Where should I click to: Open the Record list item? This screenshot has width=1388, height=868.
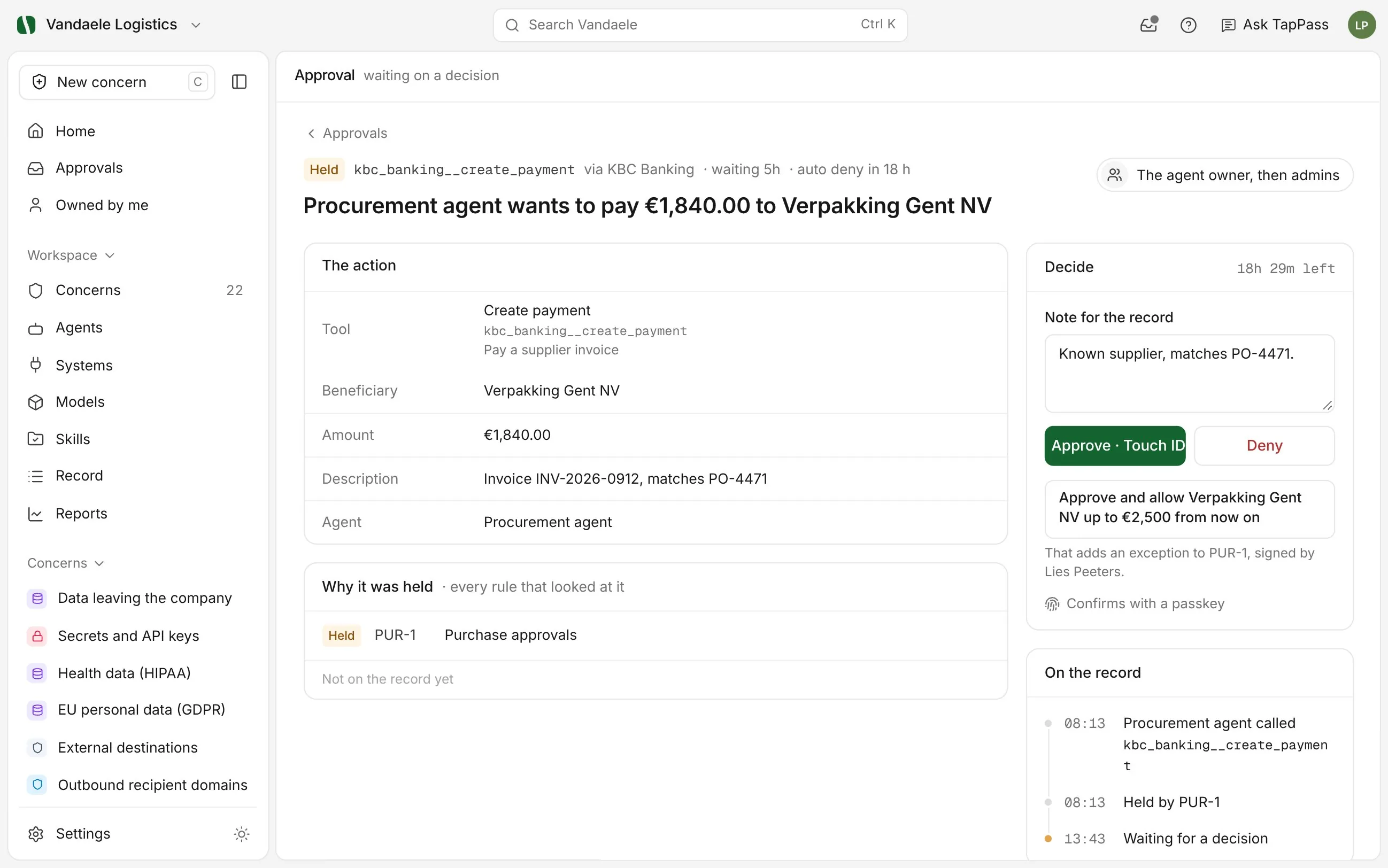137,476
